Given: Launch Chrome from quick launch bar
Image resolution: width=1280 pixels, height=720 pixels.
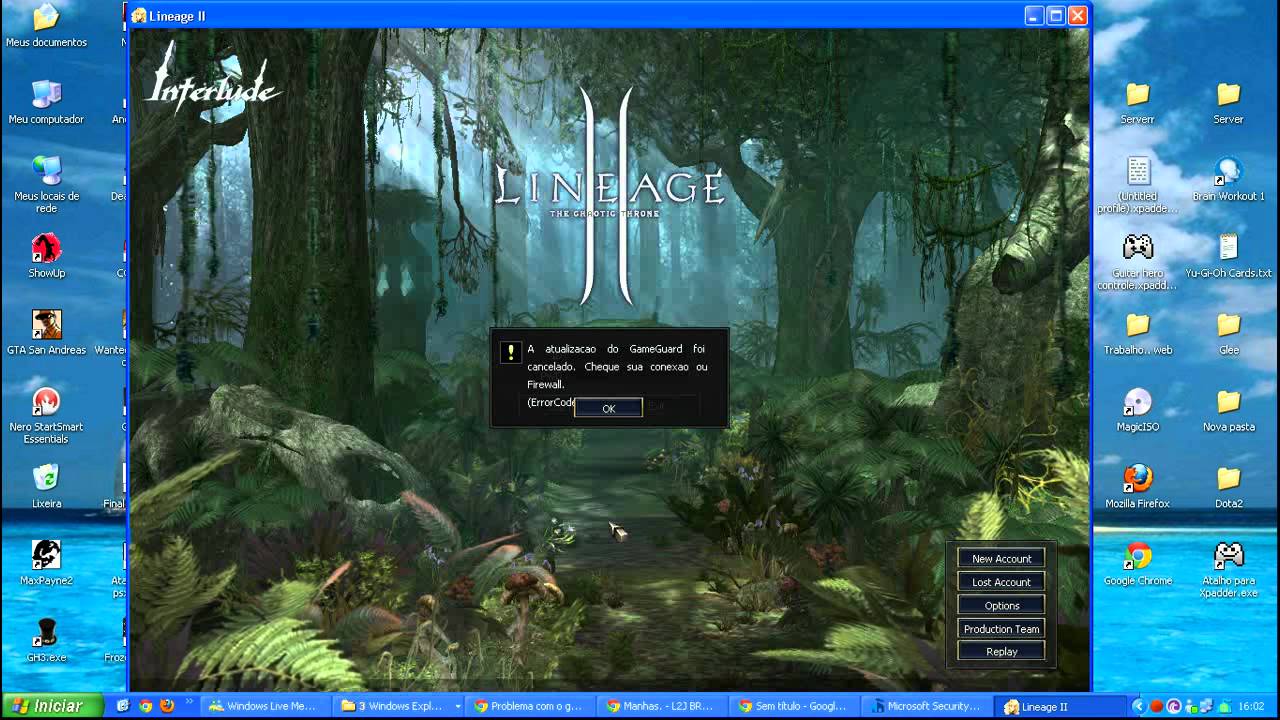Looking at the screenshot, I should point(145,706).
